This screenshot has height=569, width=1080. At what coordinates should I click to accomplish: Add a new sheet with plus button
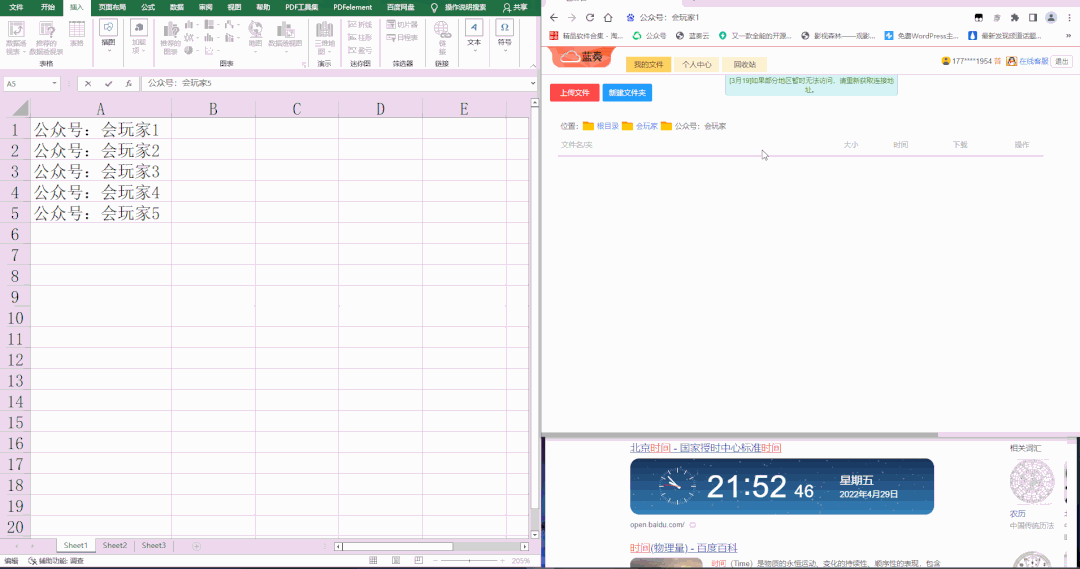(196, 546)
